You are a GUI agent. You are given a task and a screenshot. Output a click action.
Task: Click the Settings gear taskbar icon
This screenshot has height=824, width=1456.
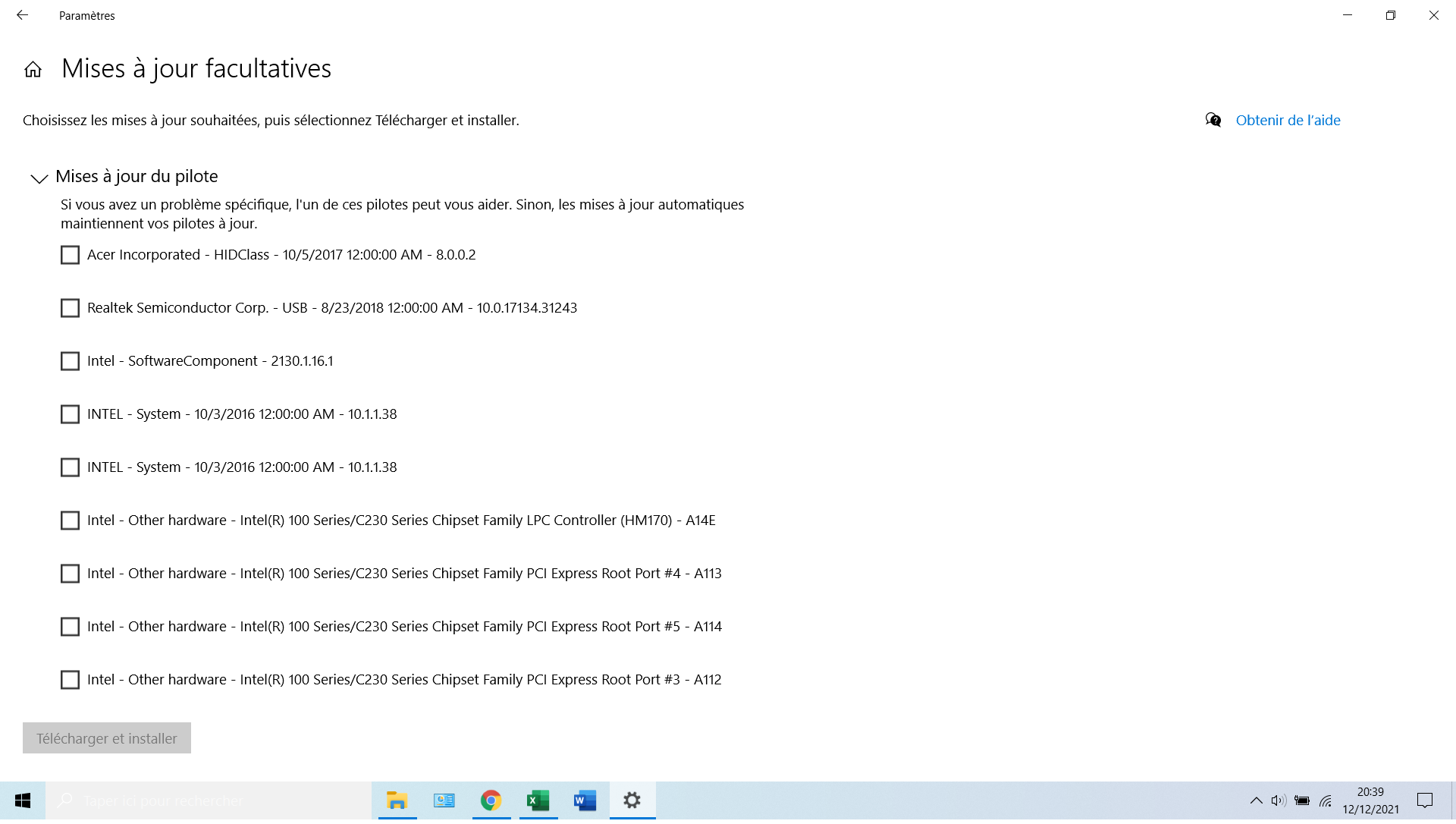coord(632,800)
